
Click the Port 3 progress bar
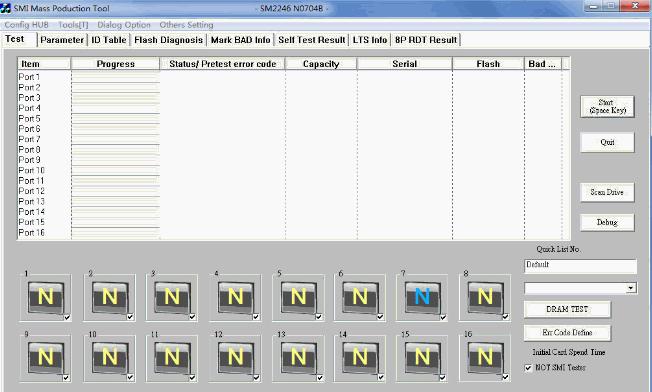click(116, 98)
